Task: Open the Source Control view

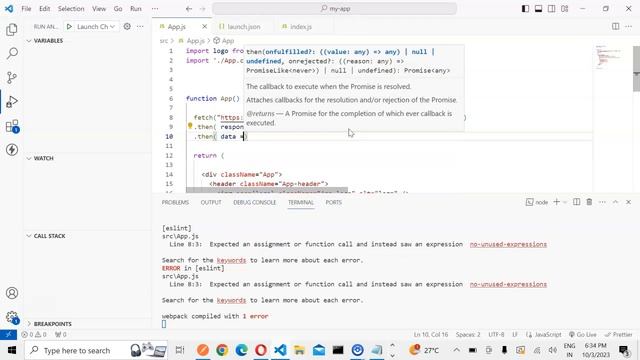Action: [12, 77]
